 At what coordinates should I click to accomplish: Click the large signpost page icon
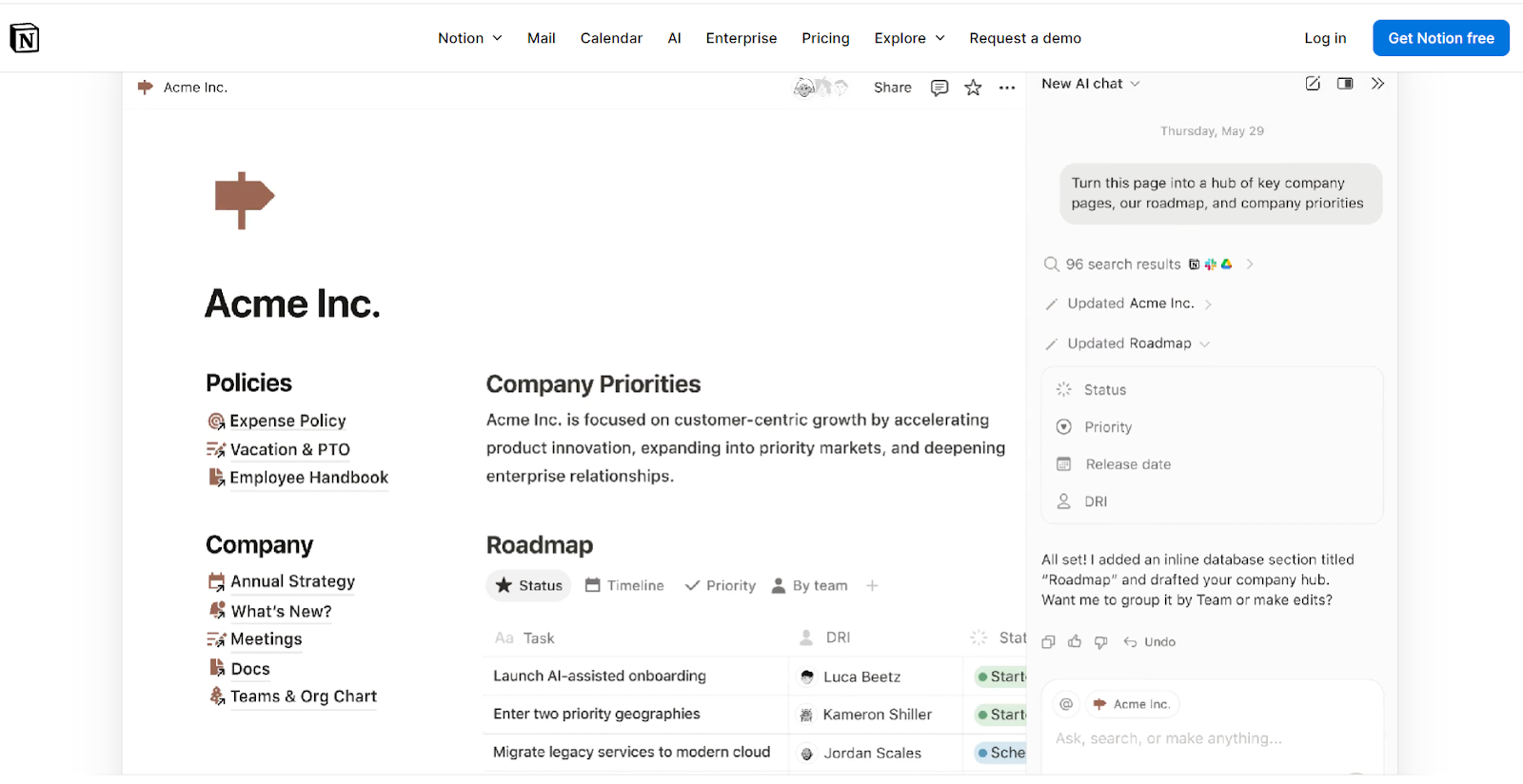[245, 200]
